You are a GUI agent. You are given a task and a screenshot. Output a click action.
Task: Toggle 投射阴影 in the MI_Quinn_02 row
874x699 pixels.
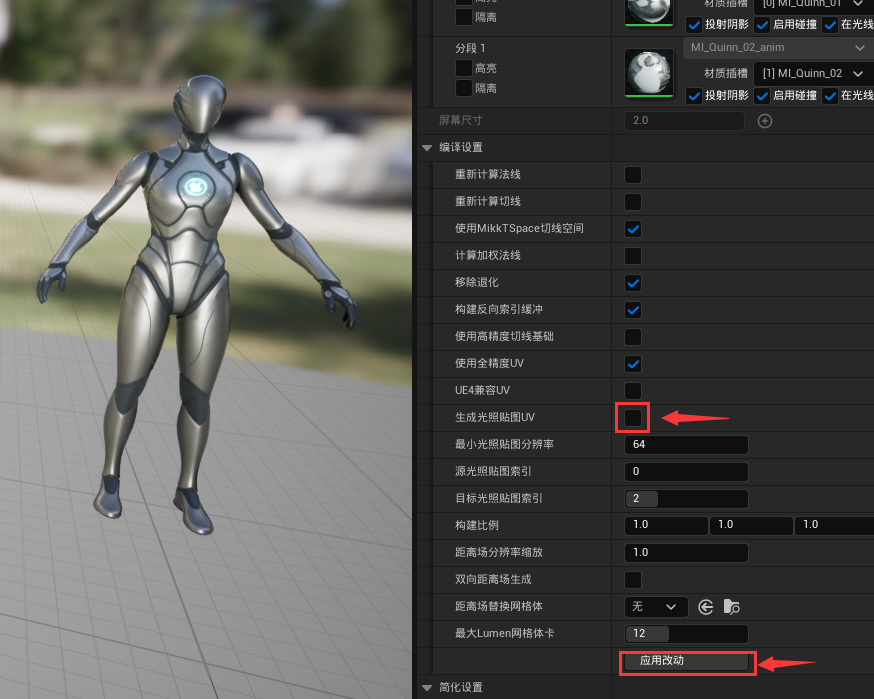click(x=694, y=96)
